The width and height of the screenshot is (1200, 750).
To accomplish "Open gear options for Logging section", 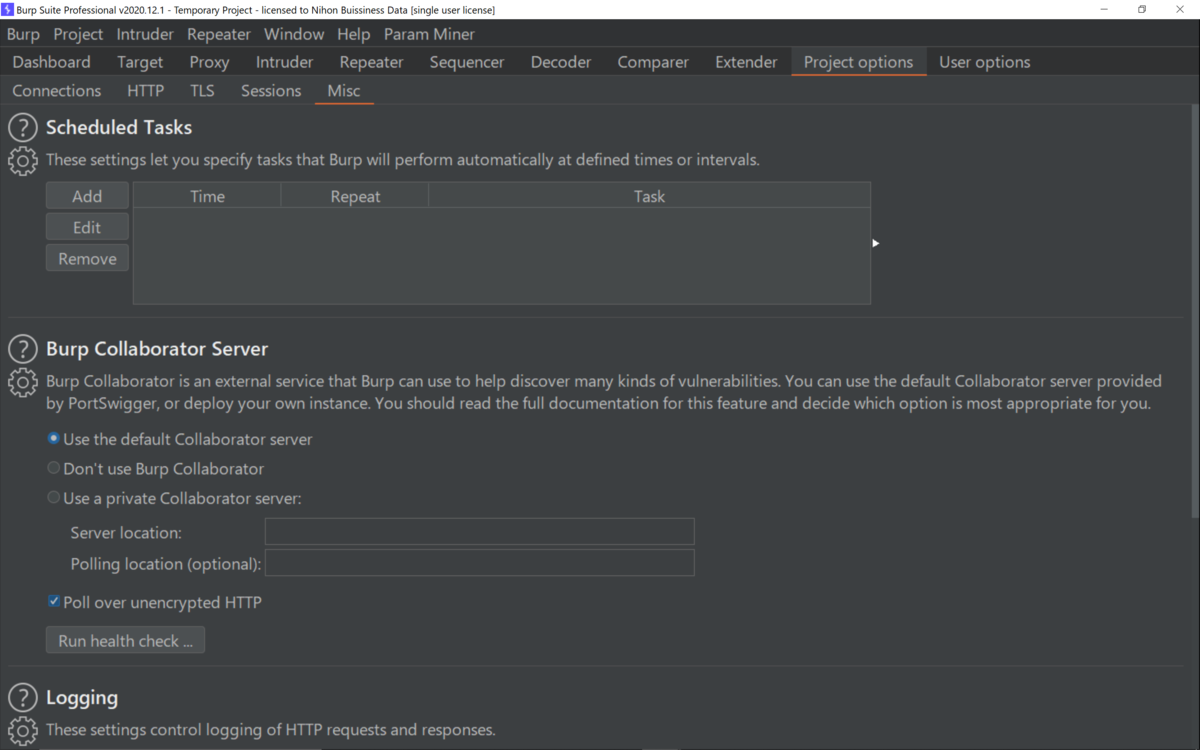I will click(x=22, y=731).
